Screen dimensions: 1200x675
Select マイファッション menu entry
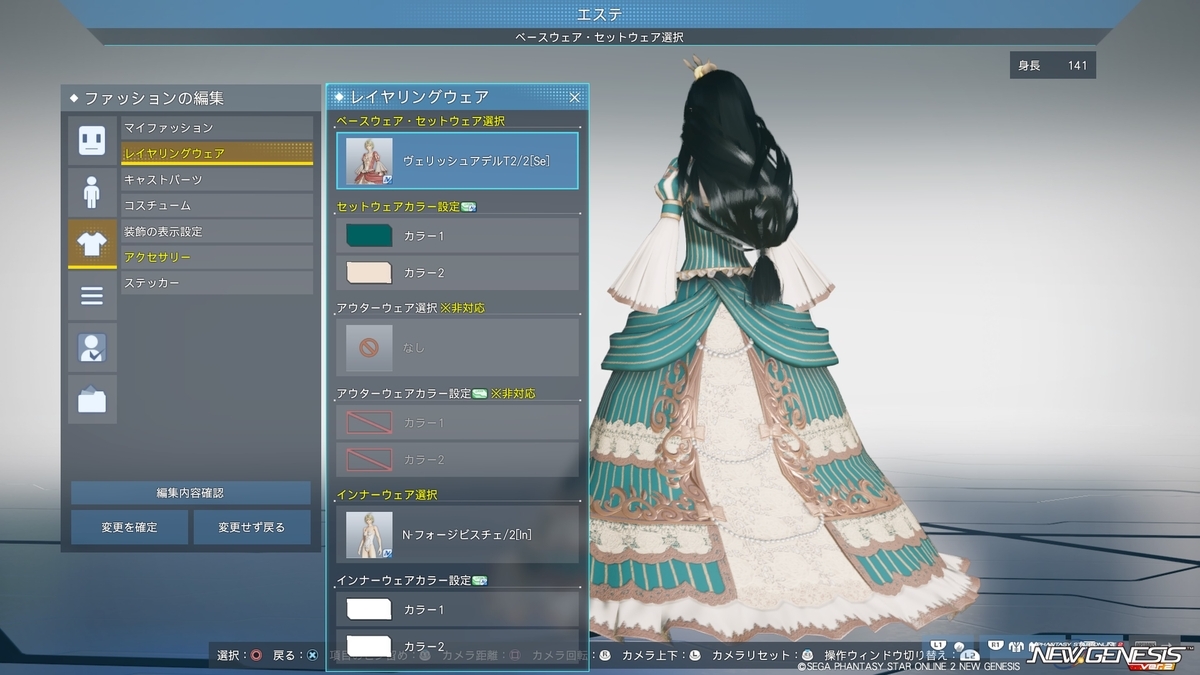[x=217, y=128]
